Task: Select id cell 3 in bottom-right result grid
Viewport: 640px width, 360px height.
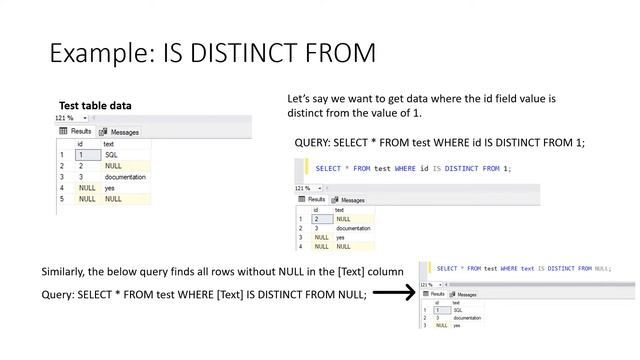Action: point(442,318)
